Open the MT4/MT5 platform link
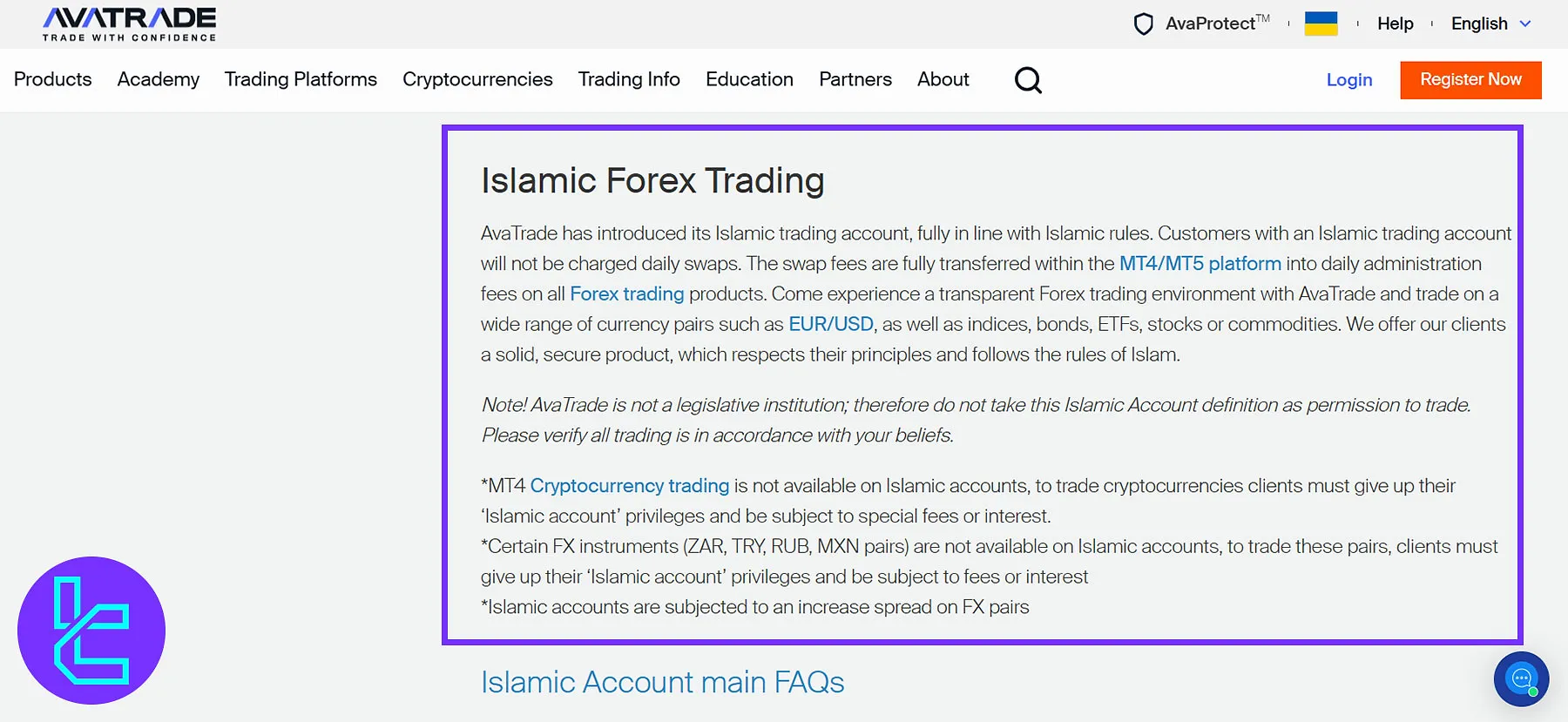Screen dimensions: 1568x722 tap(1200, 263)
